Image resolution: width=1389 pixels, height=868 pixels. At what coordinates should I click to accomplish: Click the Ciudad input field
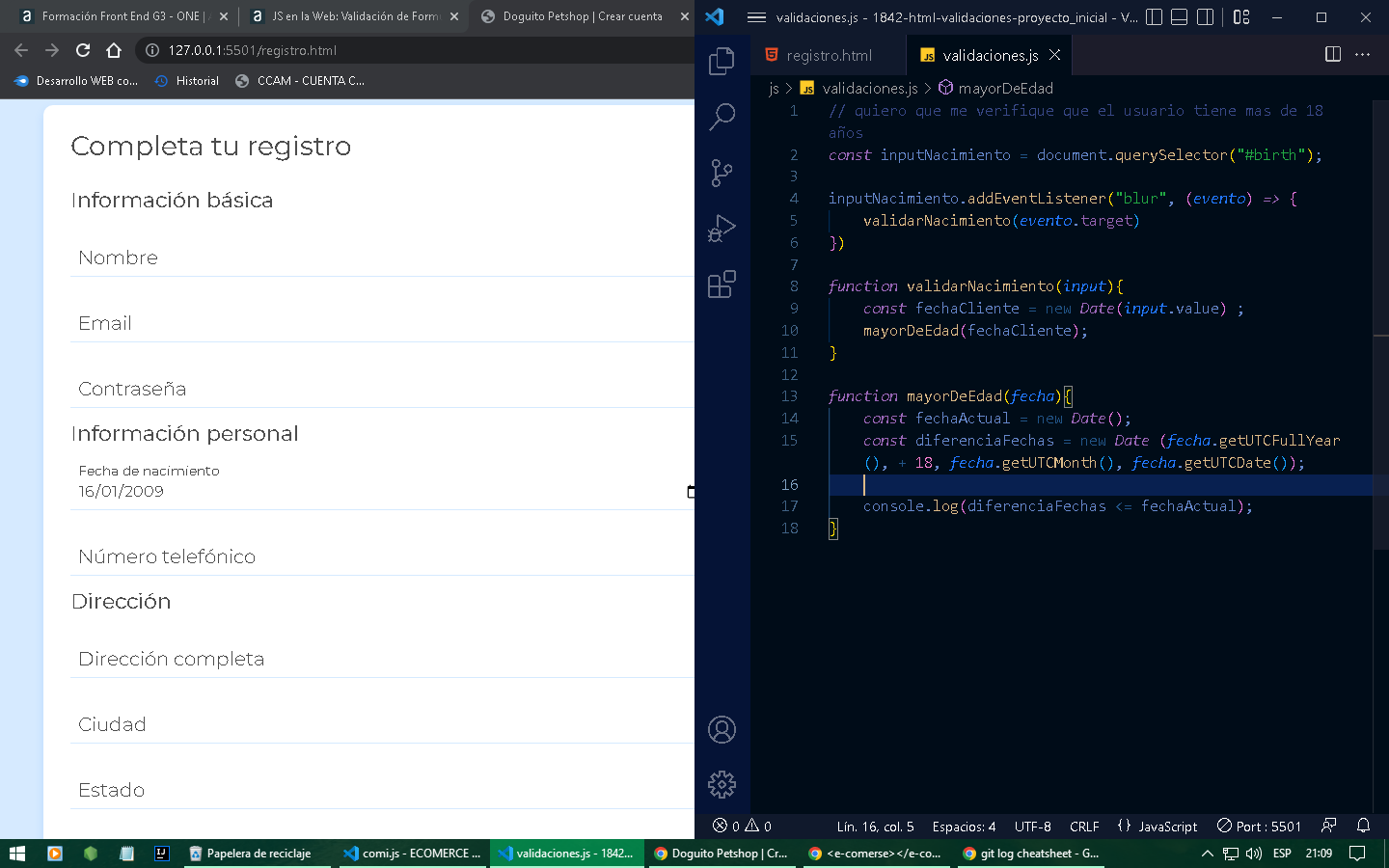point(382,724)
